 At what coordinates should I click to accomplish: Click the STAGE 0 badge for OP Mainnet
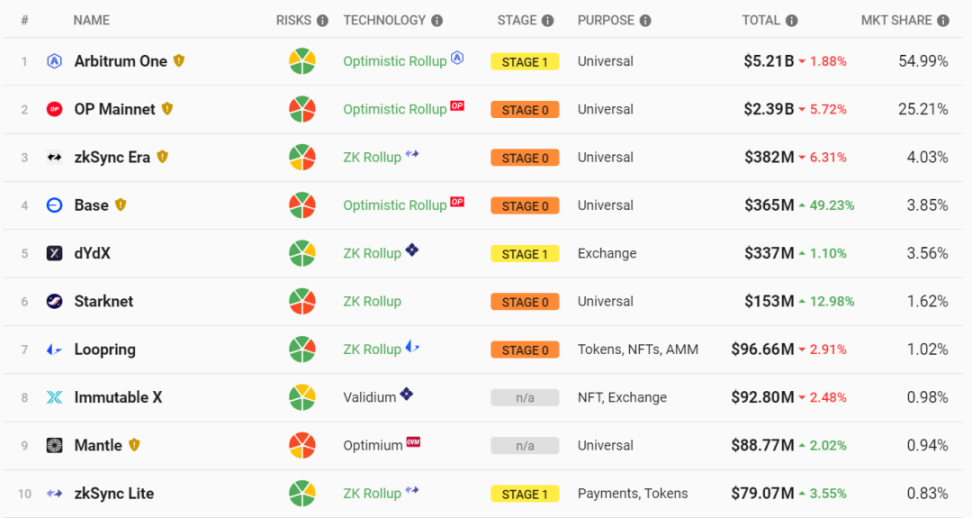(x=525, y=110)
